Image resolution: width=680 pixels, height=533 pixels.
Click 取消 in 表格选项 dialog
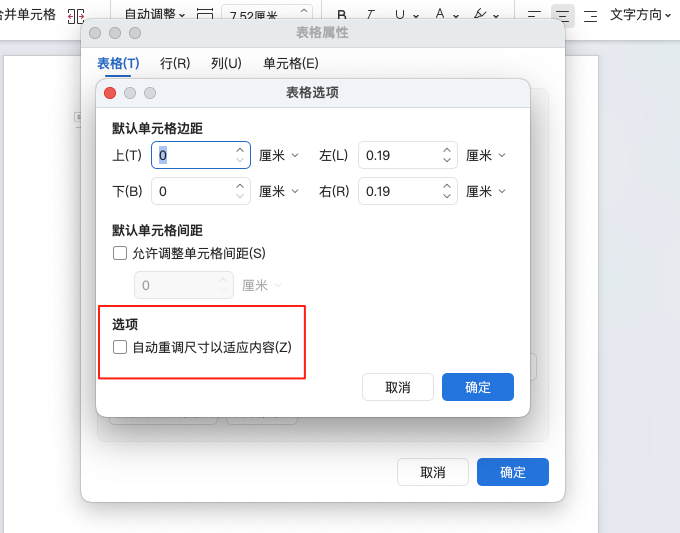point(398,387)
